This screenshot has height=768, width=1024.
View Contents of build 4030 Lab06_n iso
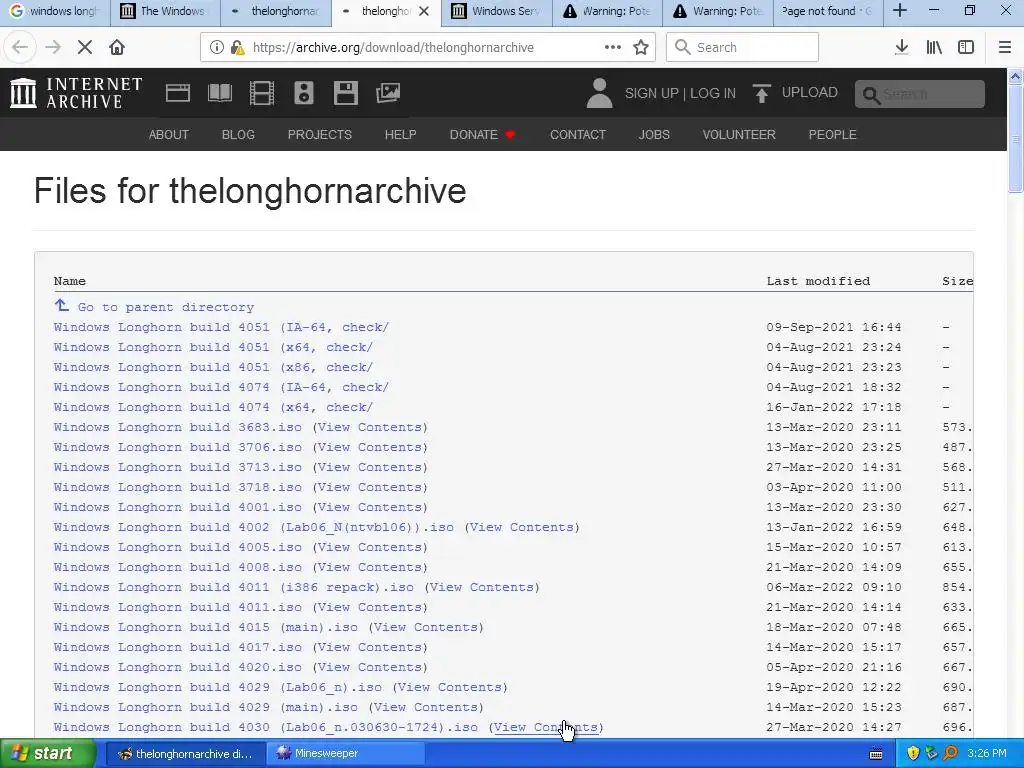pos(546,727)
